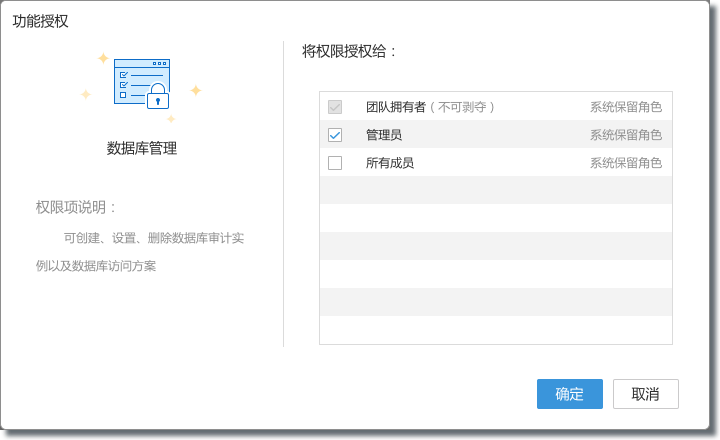Click 系统保留角色 tag in the 管理员 row
The width and height of the screenshot is (720, 440).
(x=625, y=135)
